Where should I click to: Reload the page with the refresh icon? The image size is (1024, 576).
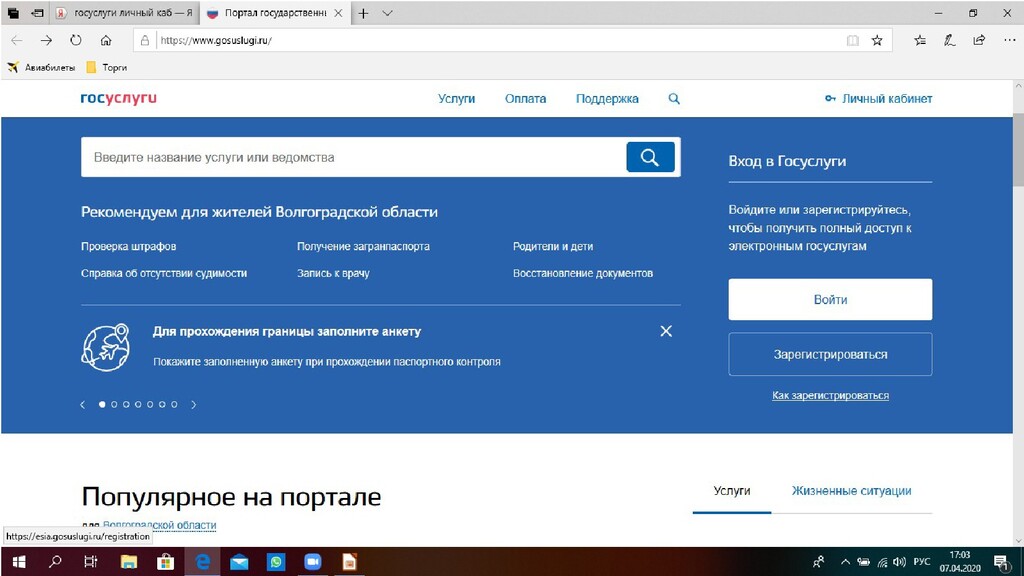(x=76, y=40)
